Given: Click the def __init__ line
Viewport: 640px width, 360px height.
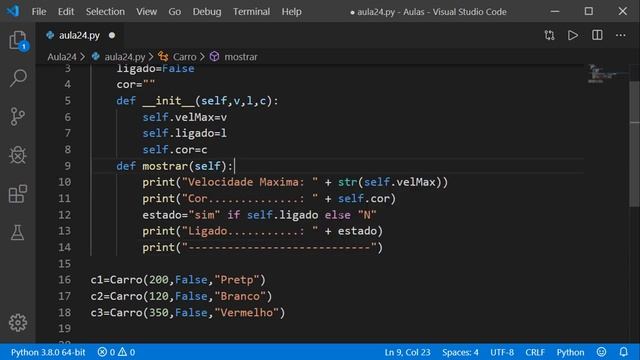Looking at the screenshot, I should [197, 101].
